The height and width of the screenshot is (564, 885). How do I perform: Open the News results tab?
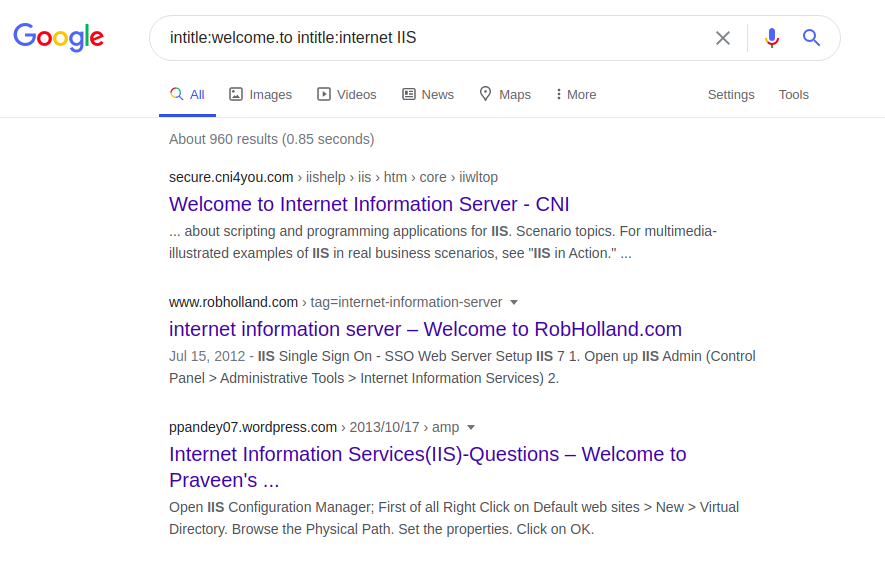point(428,94)
